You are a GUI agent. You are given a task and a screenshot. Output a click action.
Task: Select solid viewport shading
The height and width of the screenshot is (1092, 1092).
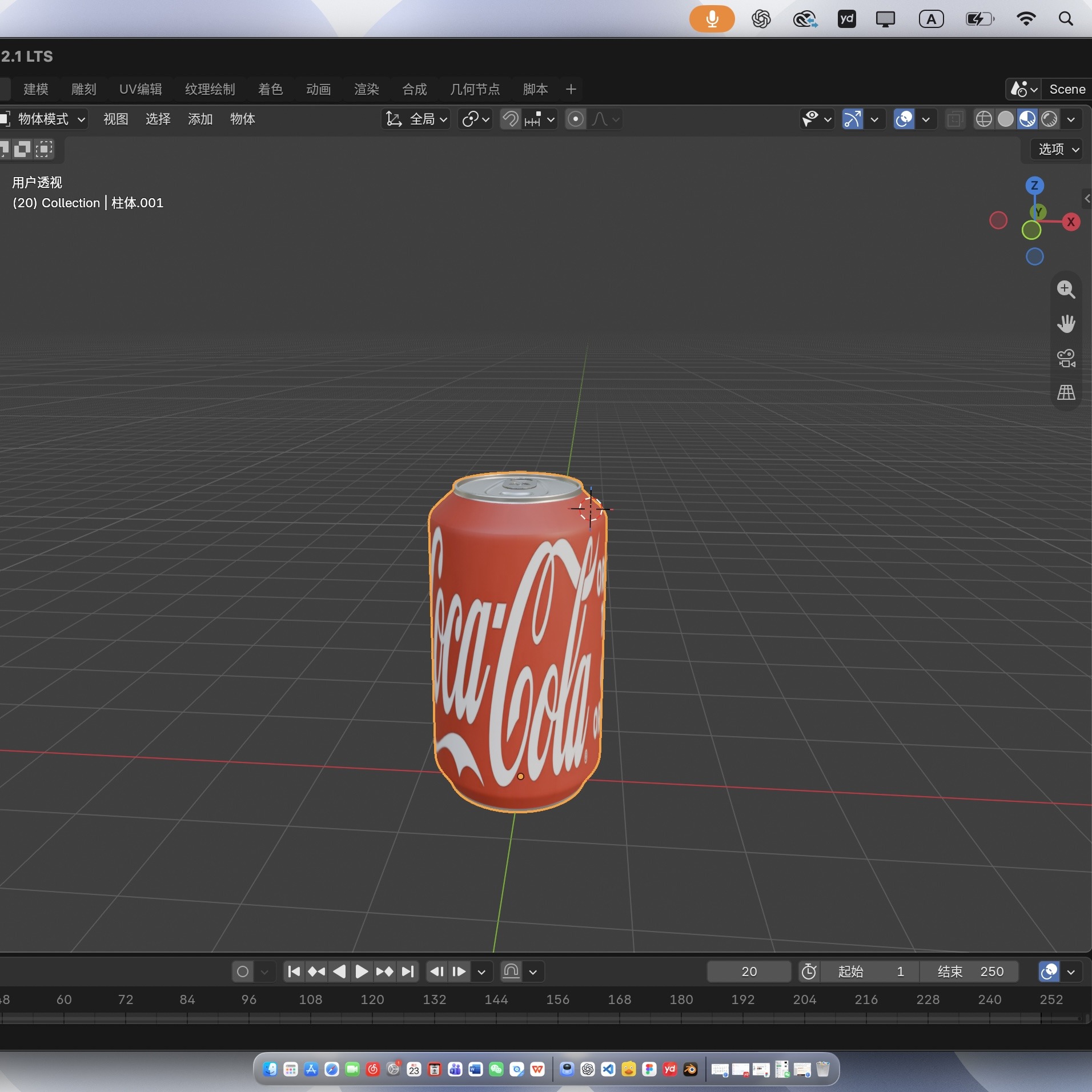coord(1005,119)
